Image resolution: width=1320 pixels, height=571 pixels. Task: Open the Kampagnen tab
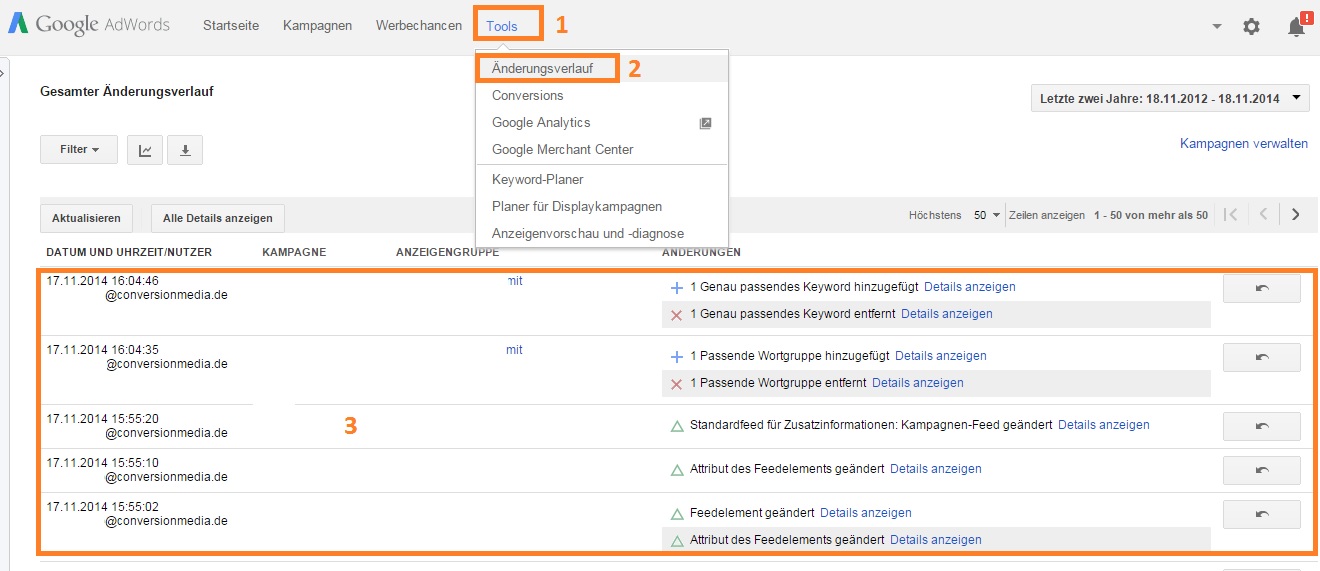[317, 26]
